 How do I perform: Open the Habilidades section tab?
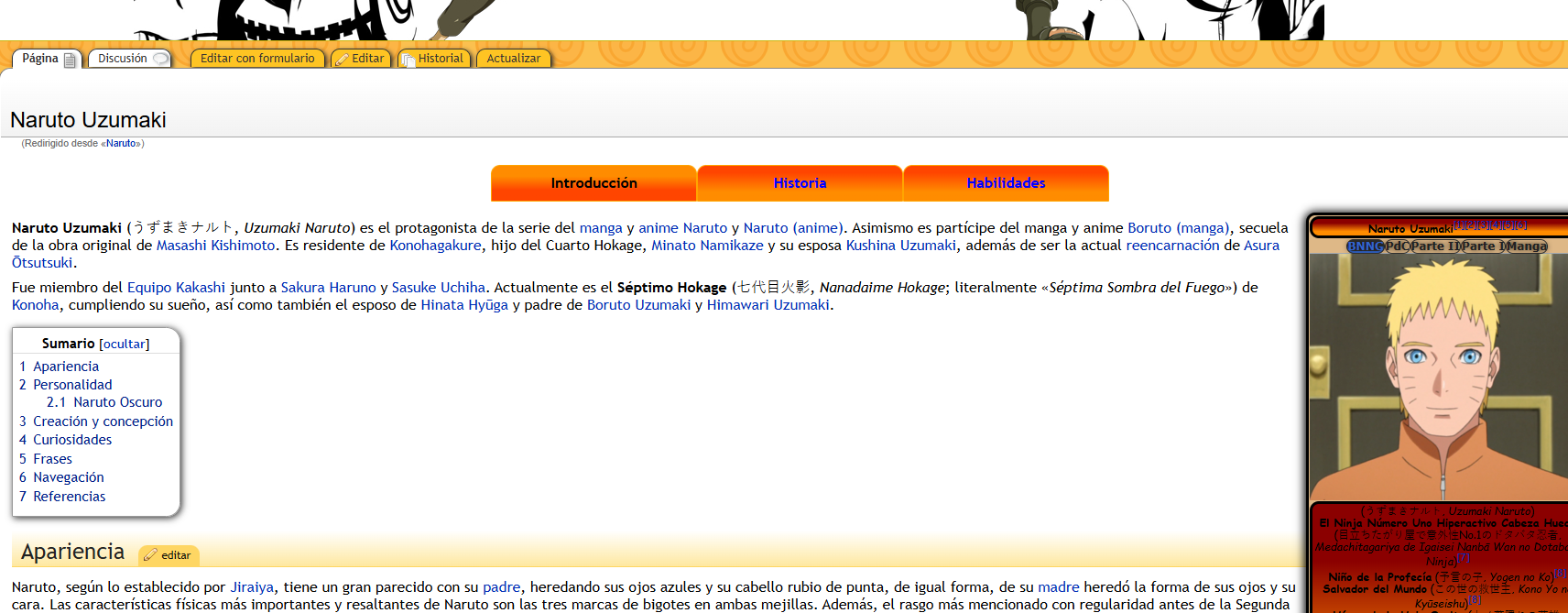(1006, 183)
